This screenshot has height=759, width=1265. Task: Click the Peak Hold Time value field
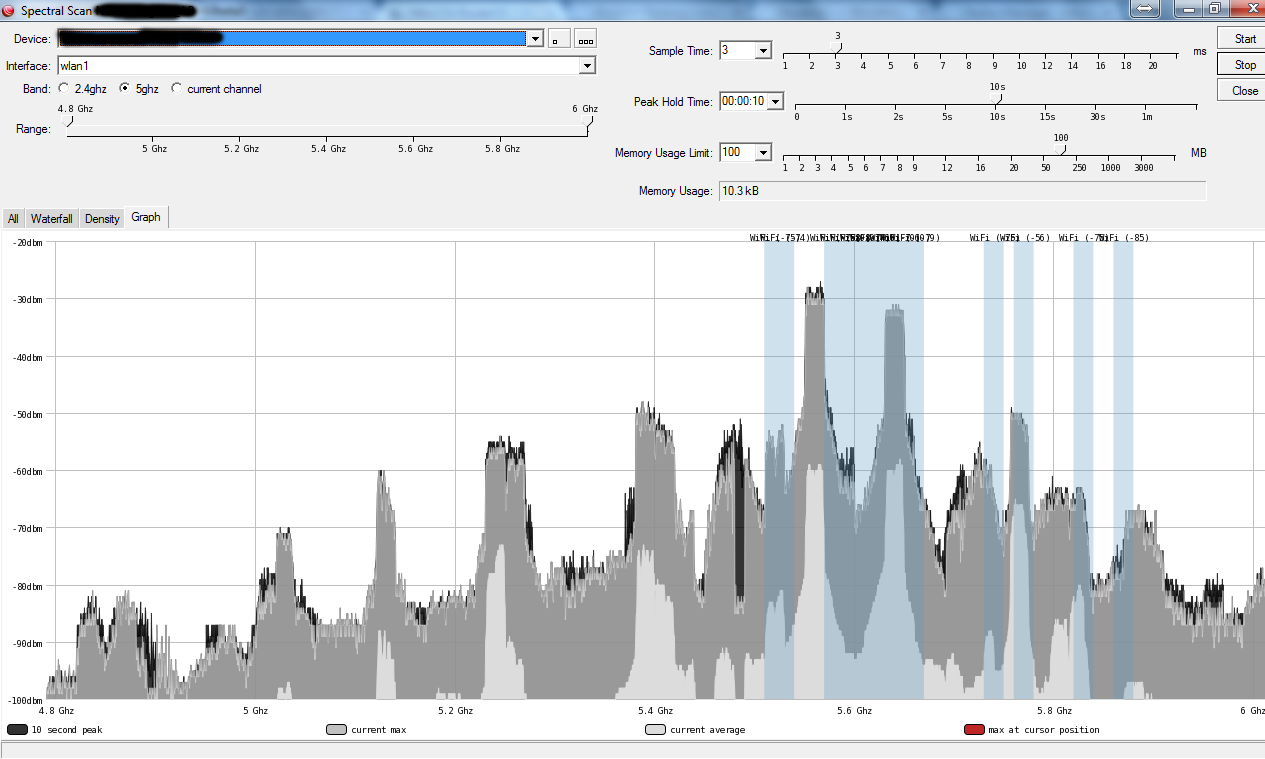click(x=743, y=101)
